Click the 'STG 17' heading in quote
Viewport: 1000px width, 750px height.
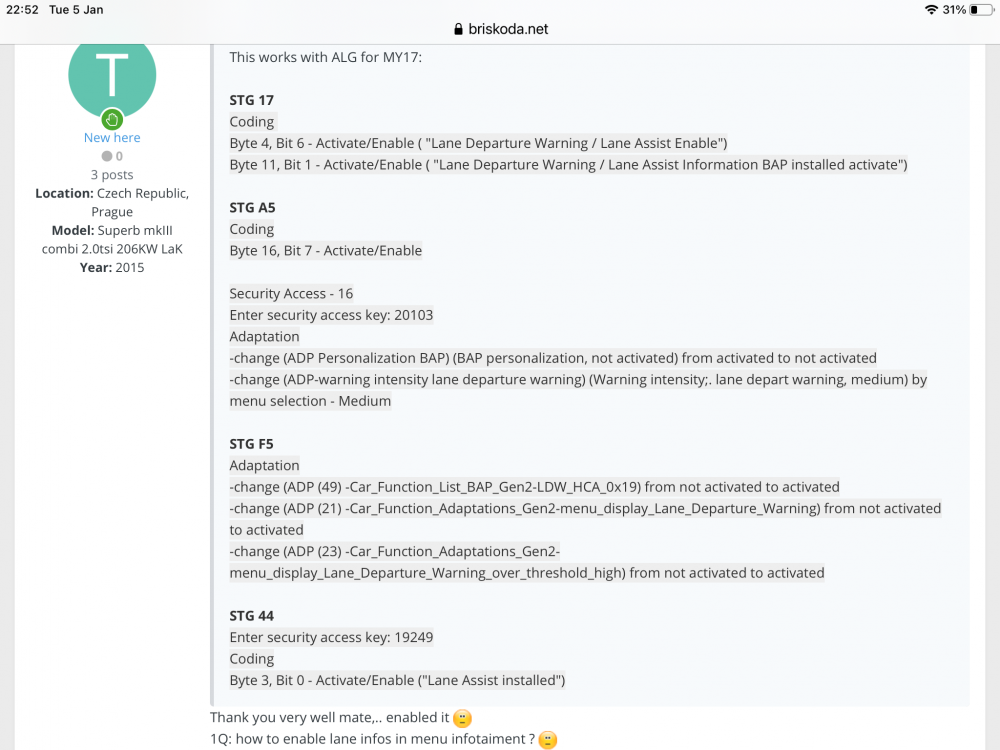click(x=251, y=100)
